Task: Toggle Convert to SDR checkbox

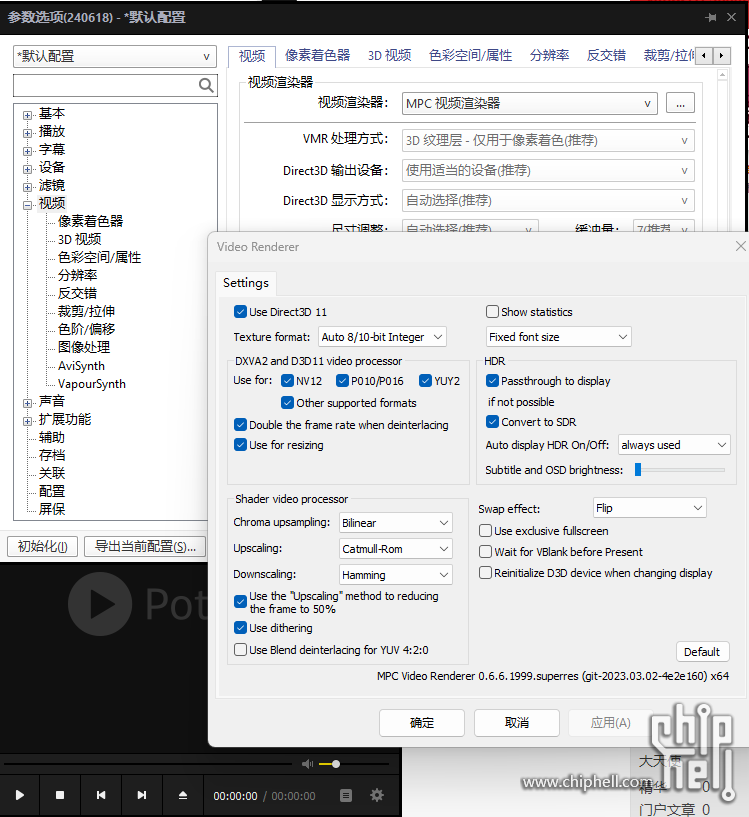Action: (x=492, y=421)
